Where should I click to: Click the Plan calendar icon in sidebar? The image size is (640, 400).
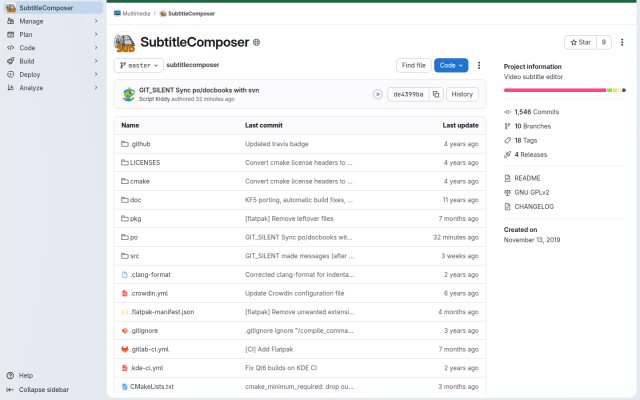pyautogui.click(x=11, y=35)
